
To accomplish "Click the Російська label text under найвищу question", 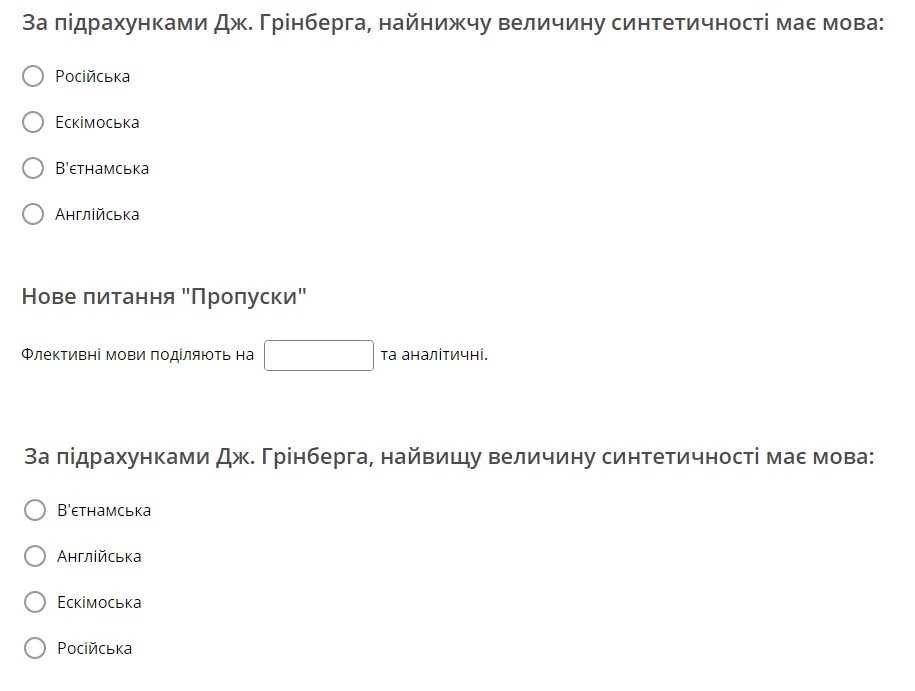I will click(x=95, y=648).
